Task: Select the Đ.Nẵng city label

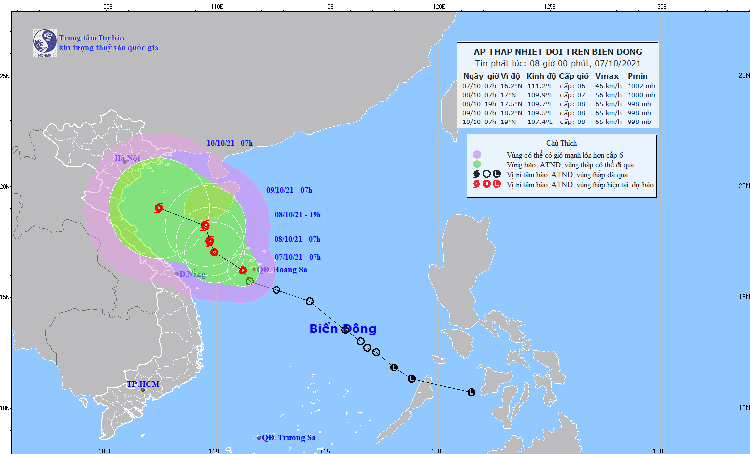Action: point(192,274)
